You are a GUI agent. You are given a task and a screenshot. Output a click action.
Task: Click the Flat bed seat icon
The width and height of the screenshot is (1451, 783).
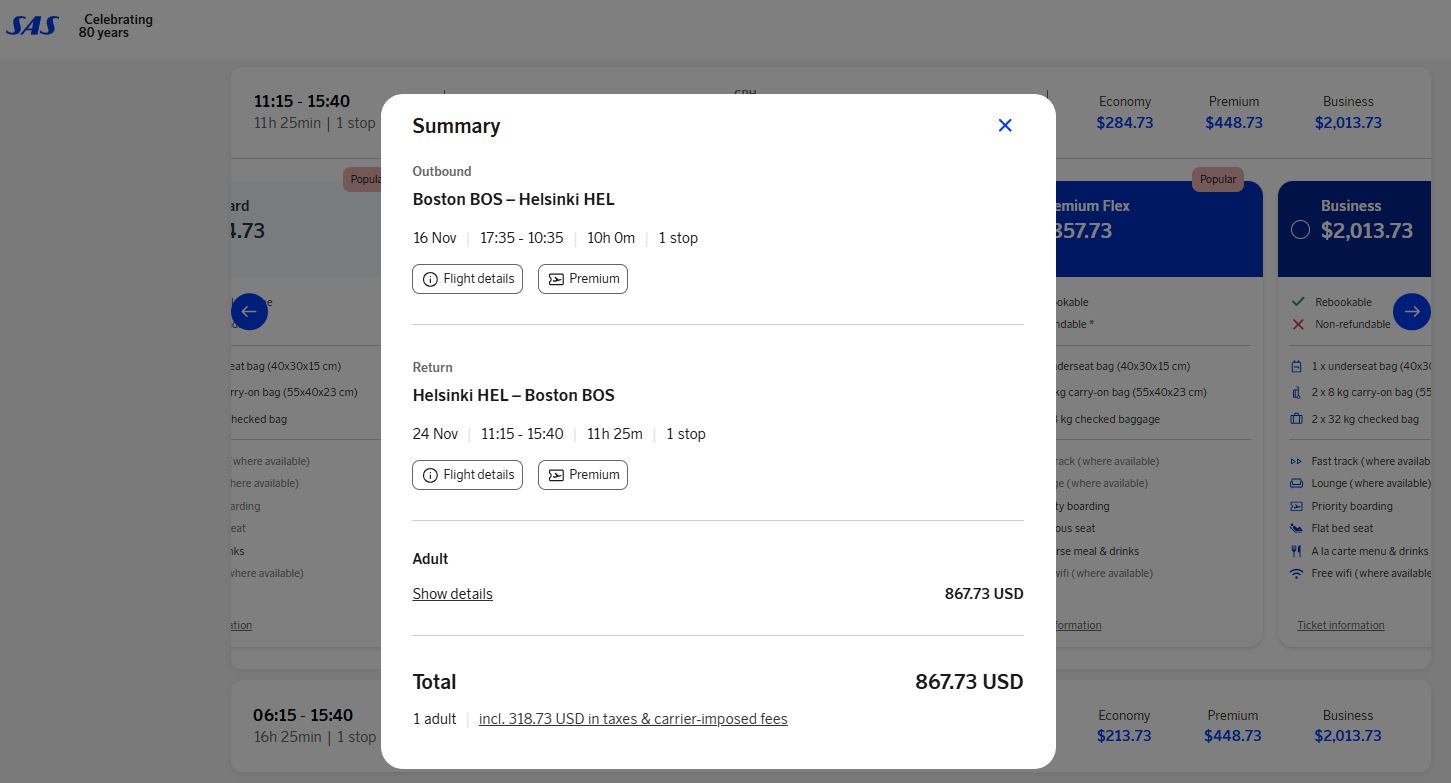pyautogui.click(x=1297, y=528)
